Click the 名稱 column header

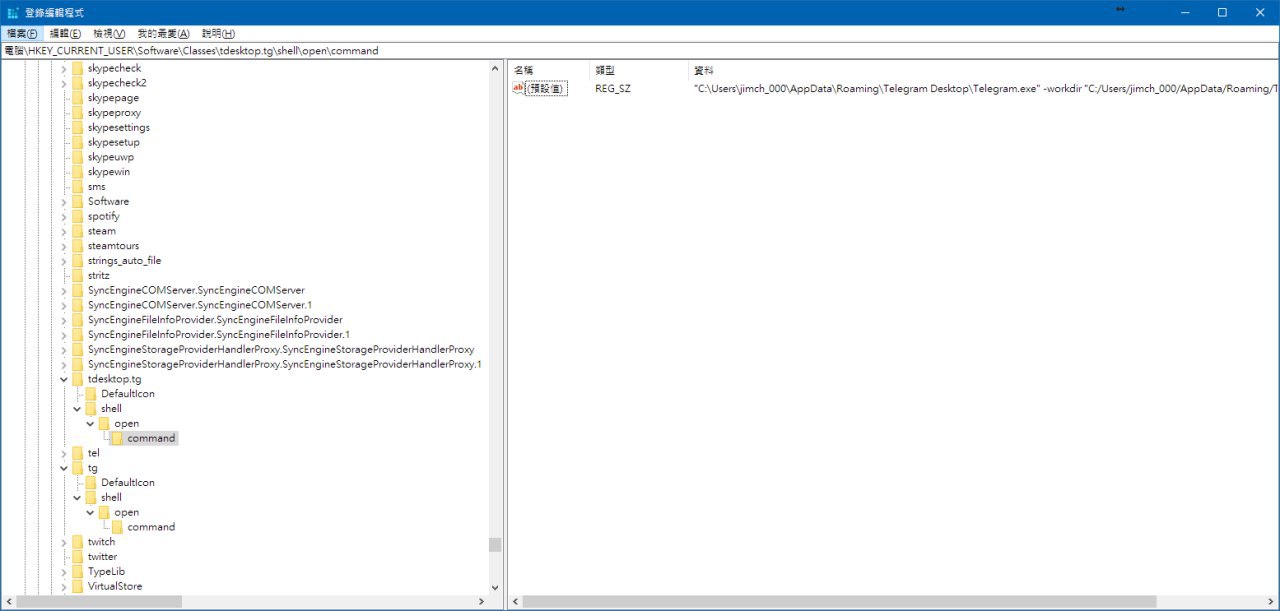coord(523,70)
